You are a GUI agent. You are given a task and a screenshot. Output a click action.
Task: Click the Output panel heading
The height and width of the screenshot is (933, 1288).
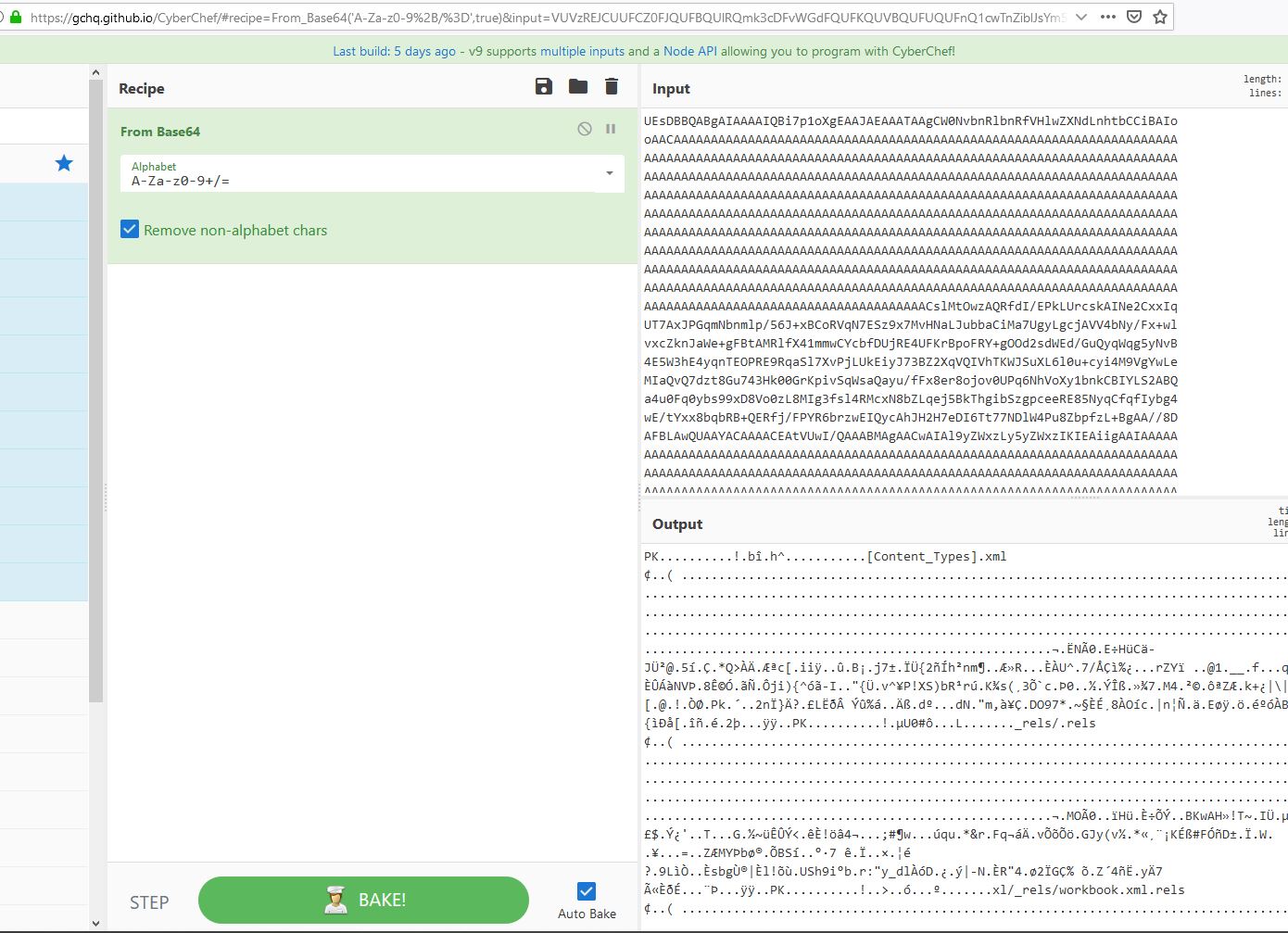pyautogui.click(x=677, y=523)
